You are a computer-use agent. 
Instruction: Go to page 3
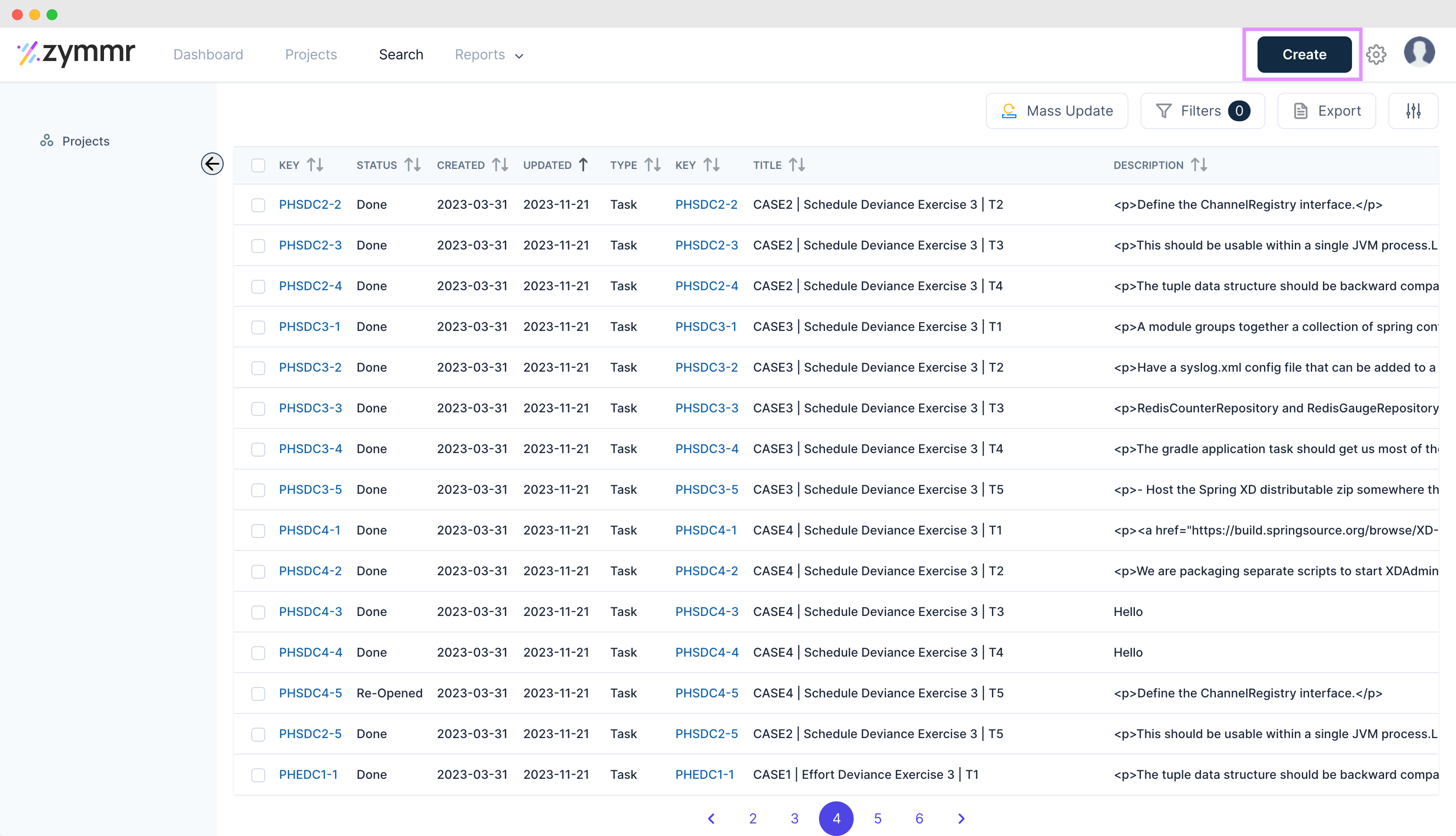coord(794,818)
